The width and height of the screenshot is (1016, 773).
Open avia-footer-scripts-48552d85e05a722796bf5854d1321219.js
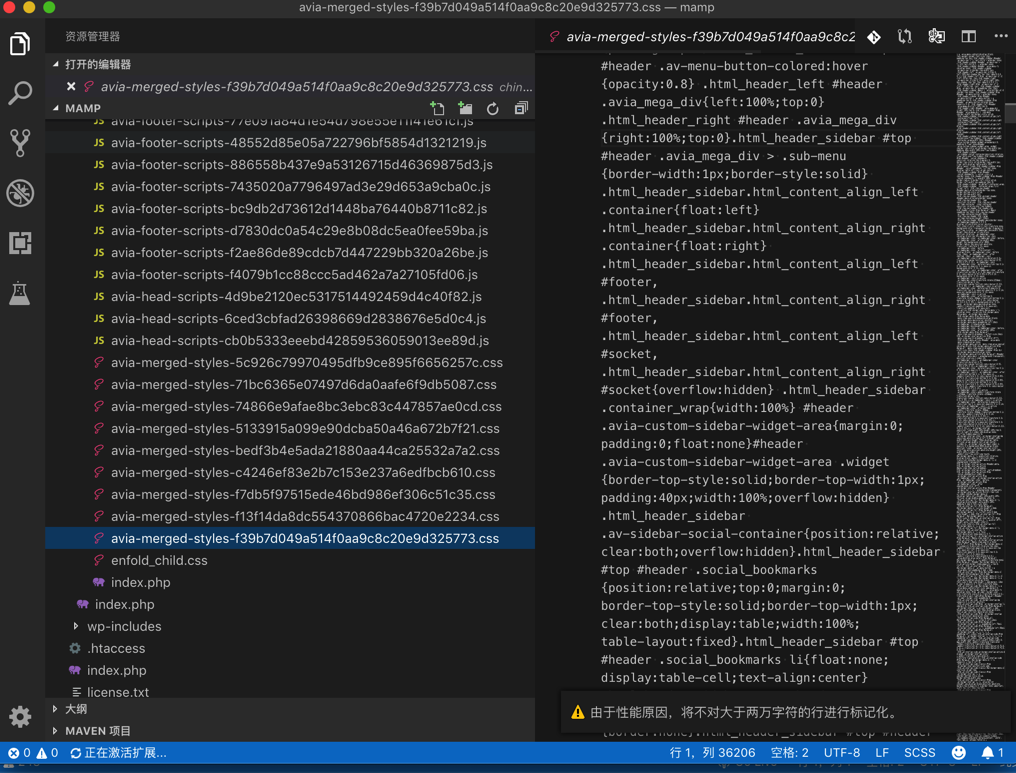coord(290,143)
